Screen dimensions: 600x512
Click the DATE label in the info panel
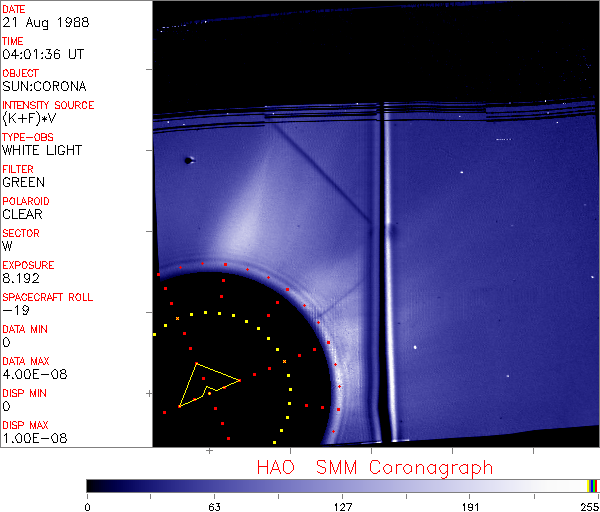(14, 9)
